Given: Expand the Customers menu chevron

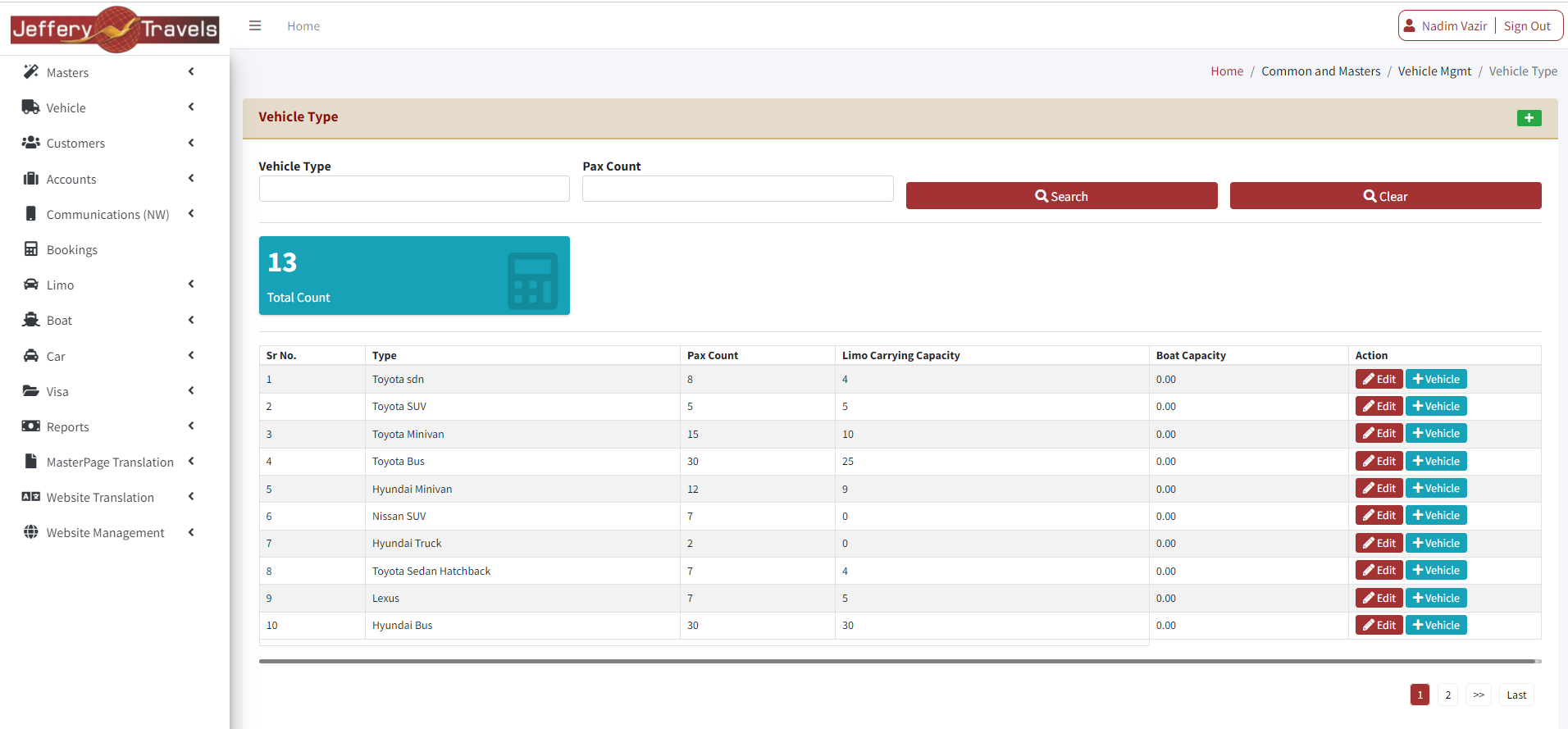Looking at the screenshot, I should point(191,143).
